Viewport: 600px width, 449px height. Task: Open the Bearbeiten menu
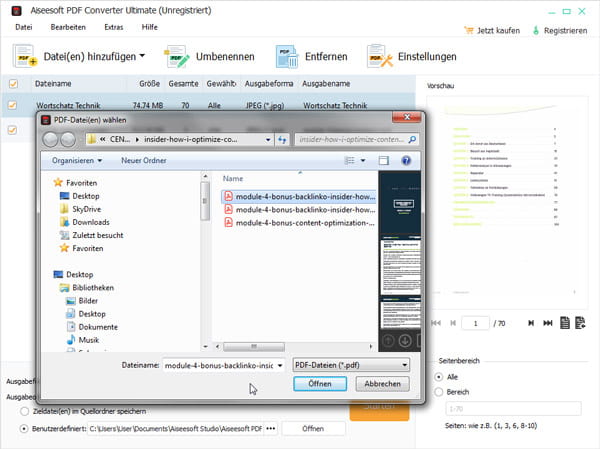(68, 27)
